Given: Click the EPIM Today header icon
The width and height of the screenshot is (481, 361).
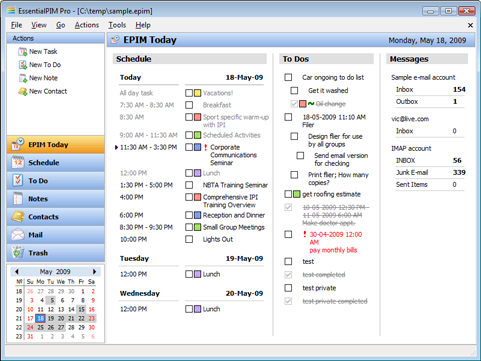Looking at the screenshot, I should pyautogui.click(x=115, y=40).
